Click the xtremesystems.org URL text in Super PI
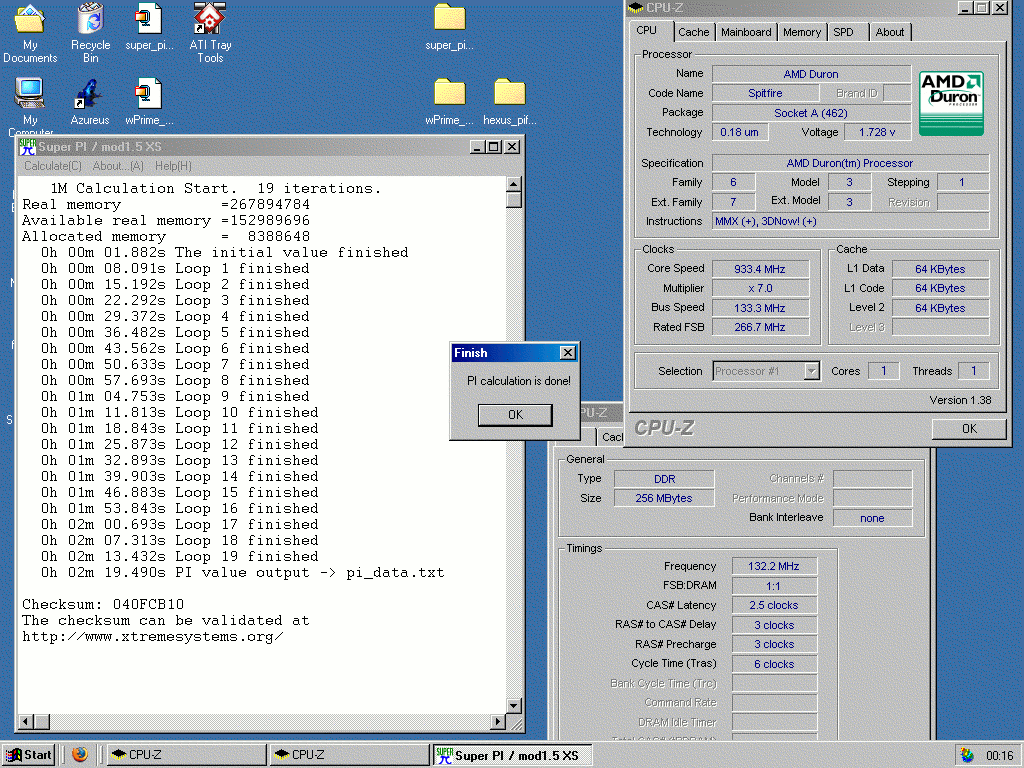1024x768 pixels. click(x=153, y=637)
